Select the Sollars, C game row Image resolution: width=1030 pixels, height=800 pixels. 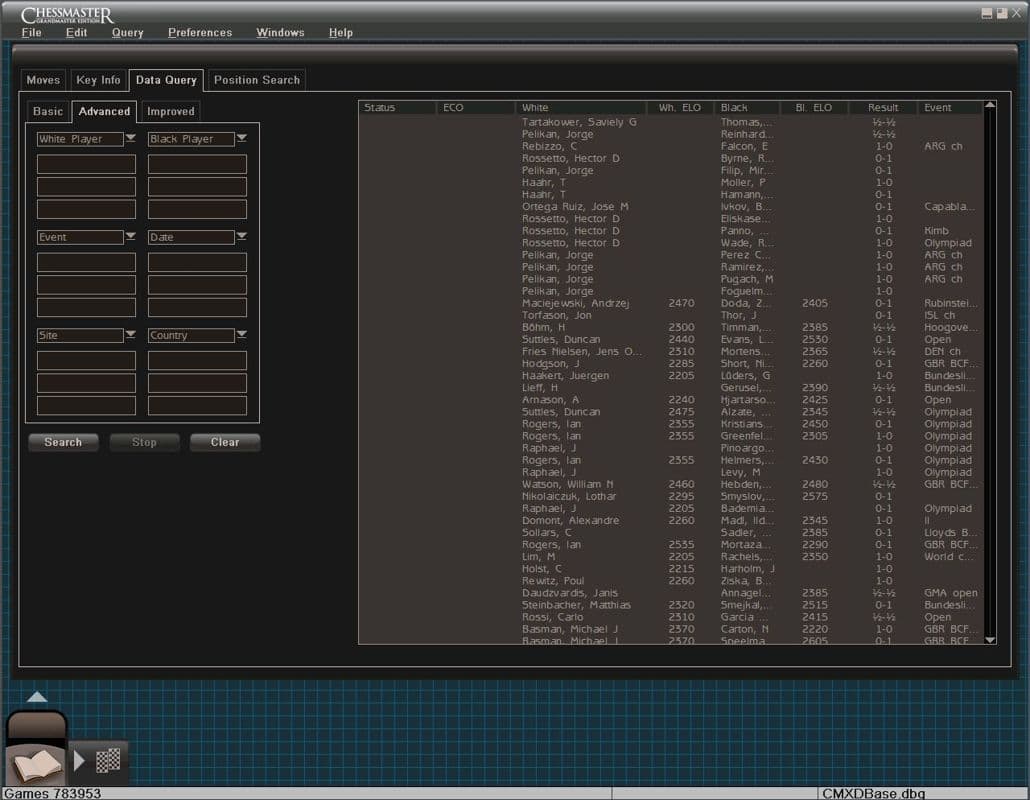point(670,532)
